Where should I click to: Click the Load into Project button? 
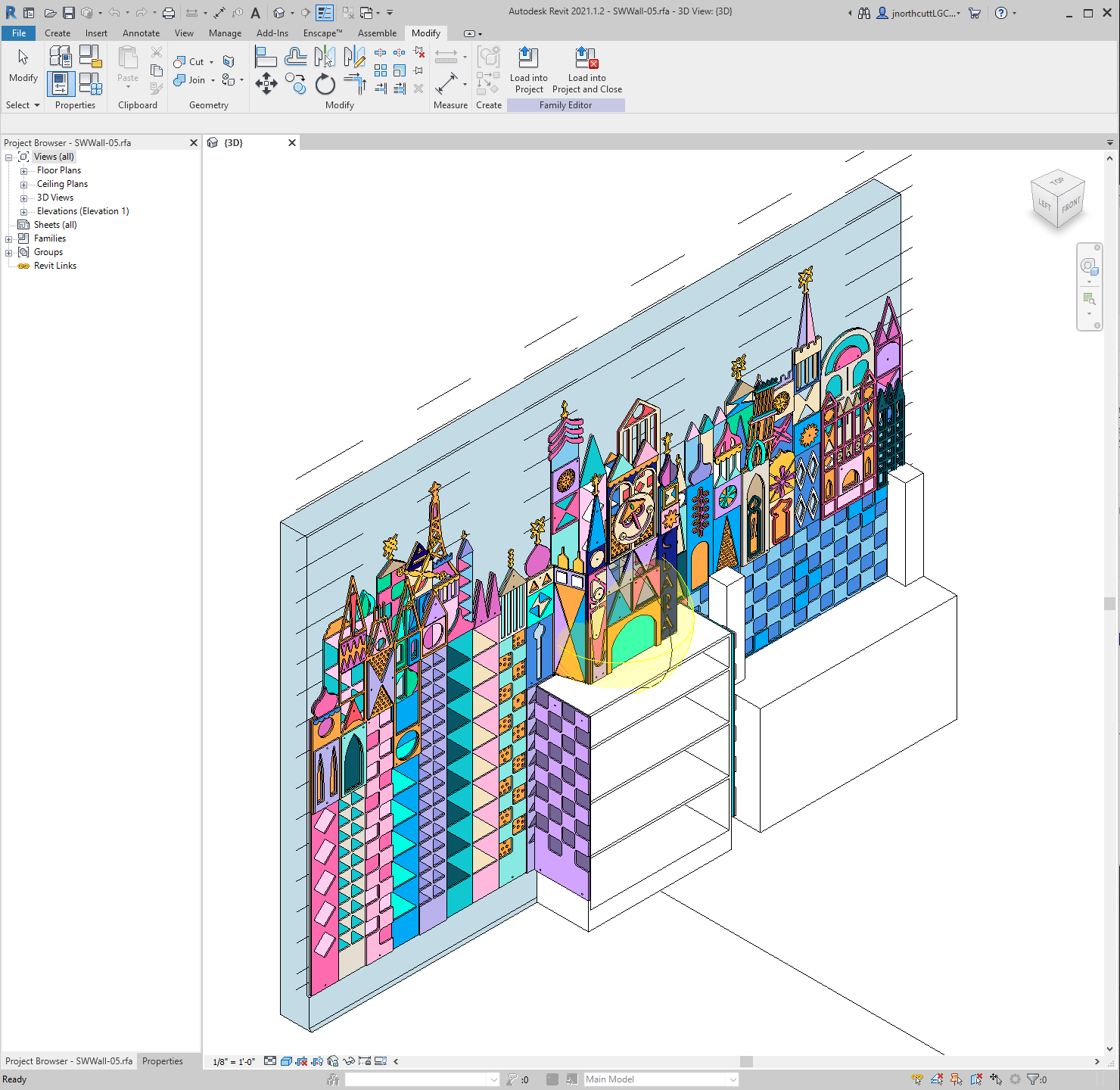pos(529,68)
